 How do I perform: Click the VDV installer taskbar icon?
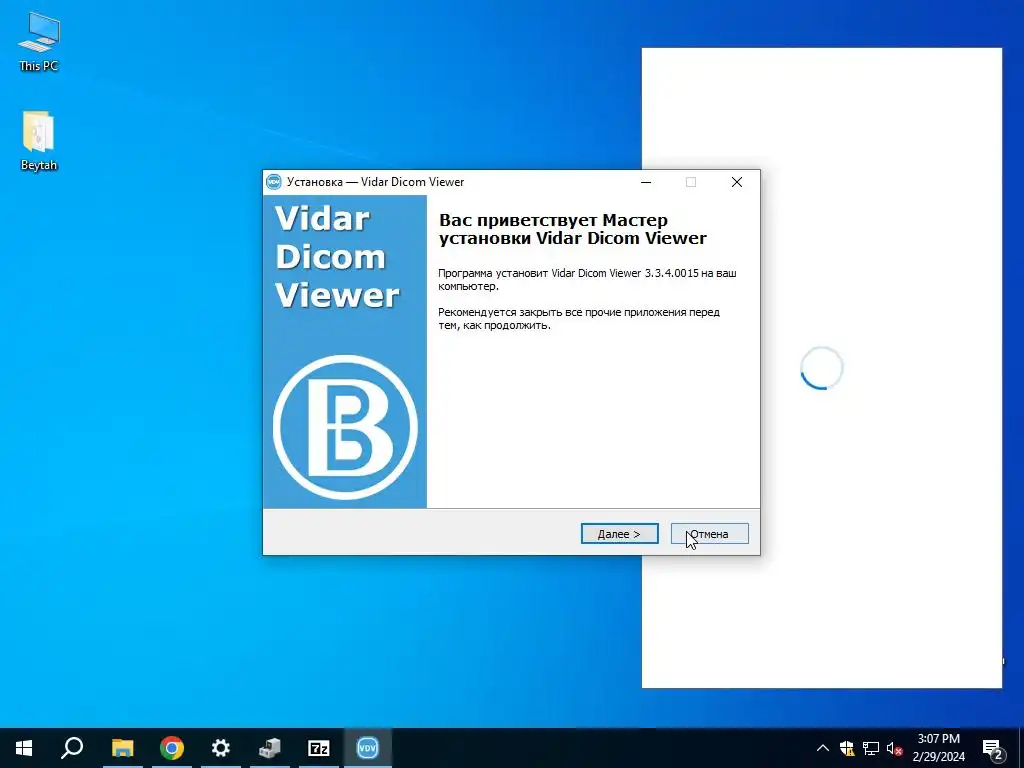click(368, 748)
